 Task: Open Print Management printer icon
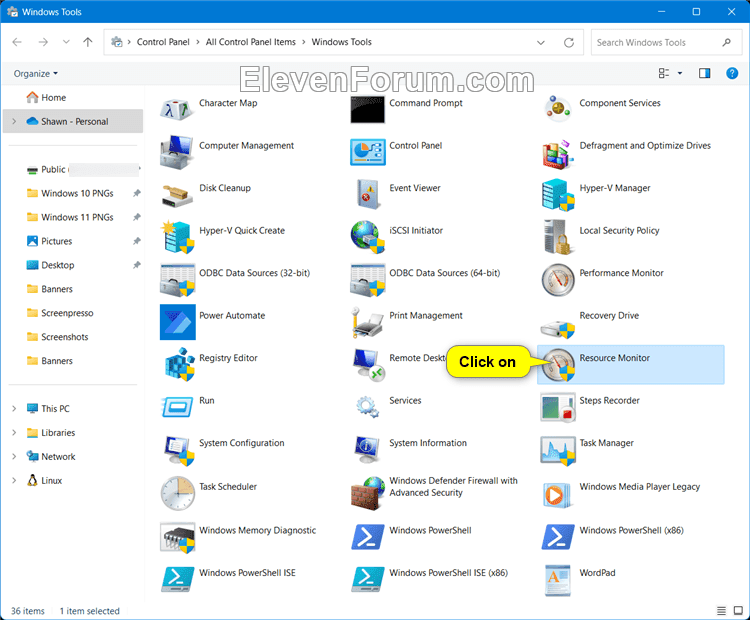(x=367, y=322)
